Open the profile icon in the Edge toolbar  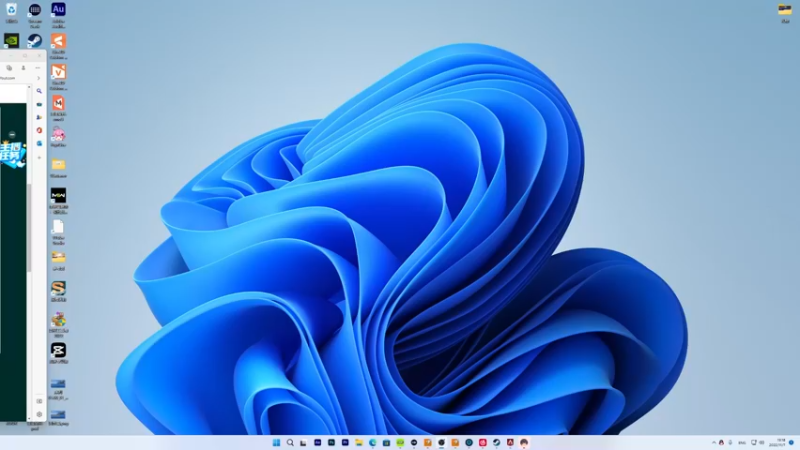tap(23, 68)
